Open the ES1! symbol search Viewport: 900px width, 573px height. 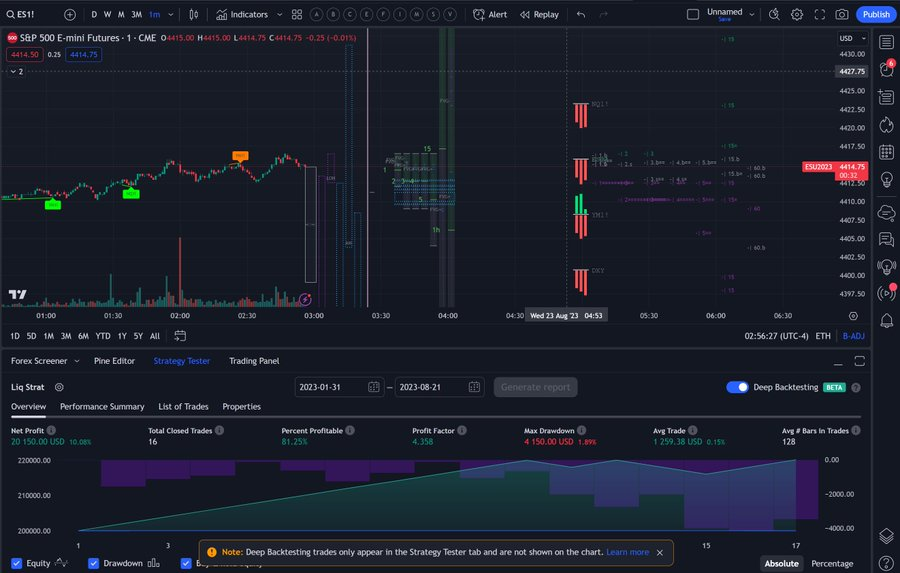click(x=21, y=14)
